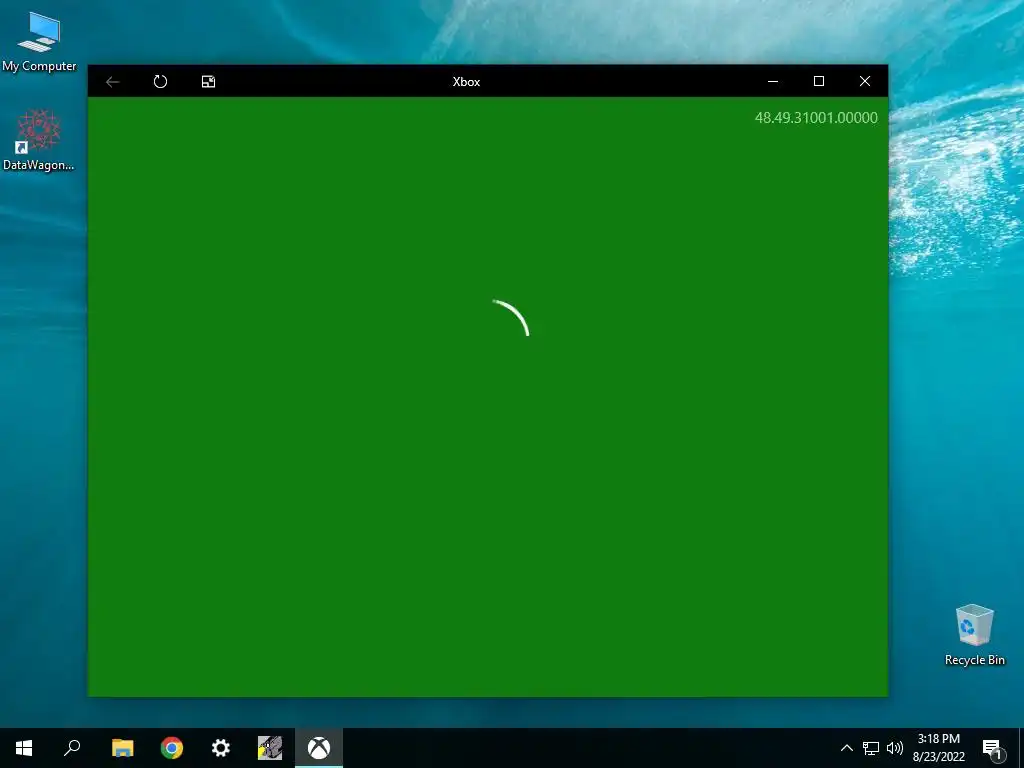Open Google Chrome from the taskbar

(x=172, y=748)
